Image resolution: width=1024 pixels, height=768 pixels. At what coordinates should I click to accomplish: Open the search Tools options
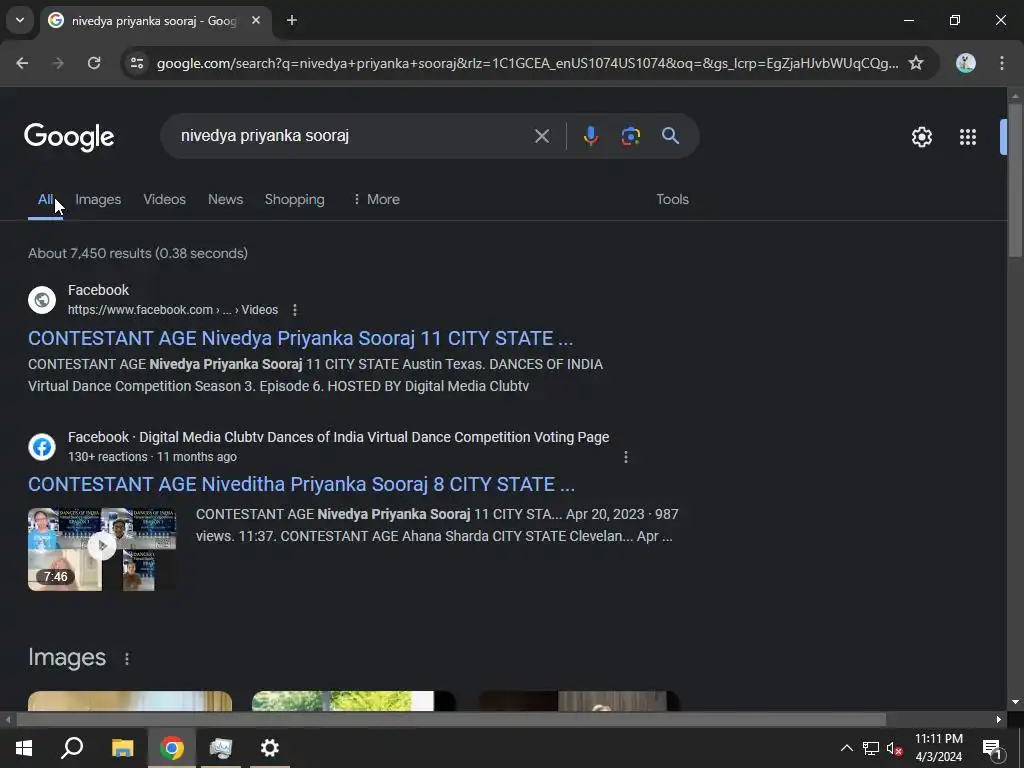coord(673,199)
